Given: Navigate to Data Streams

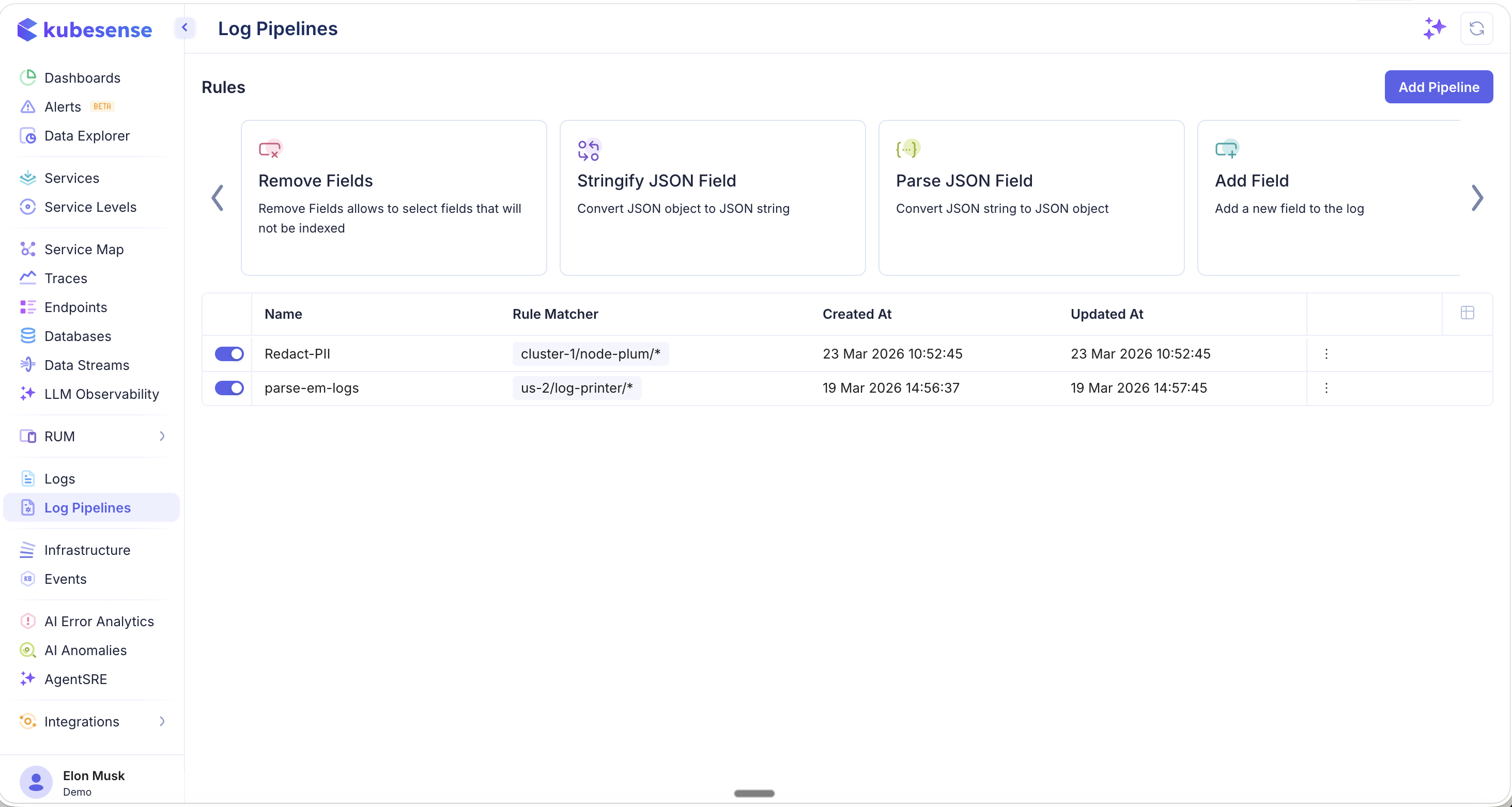Looking at the screenshot, I should (86, 364).
